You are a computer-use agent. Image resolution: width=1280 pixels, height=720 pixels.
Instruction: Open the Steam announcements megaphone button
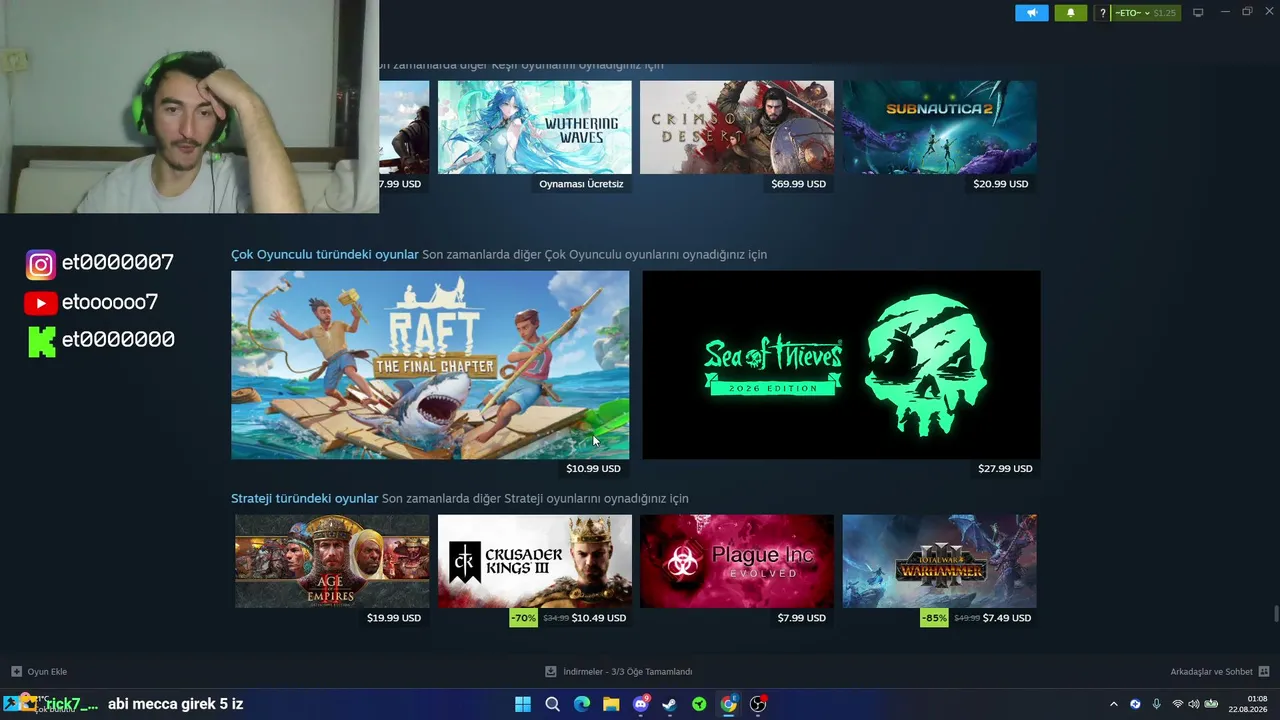1032,13
